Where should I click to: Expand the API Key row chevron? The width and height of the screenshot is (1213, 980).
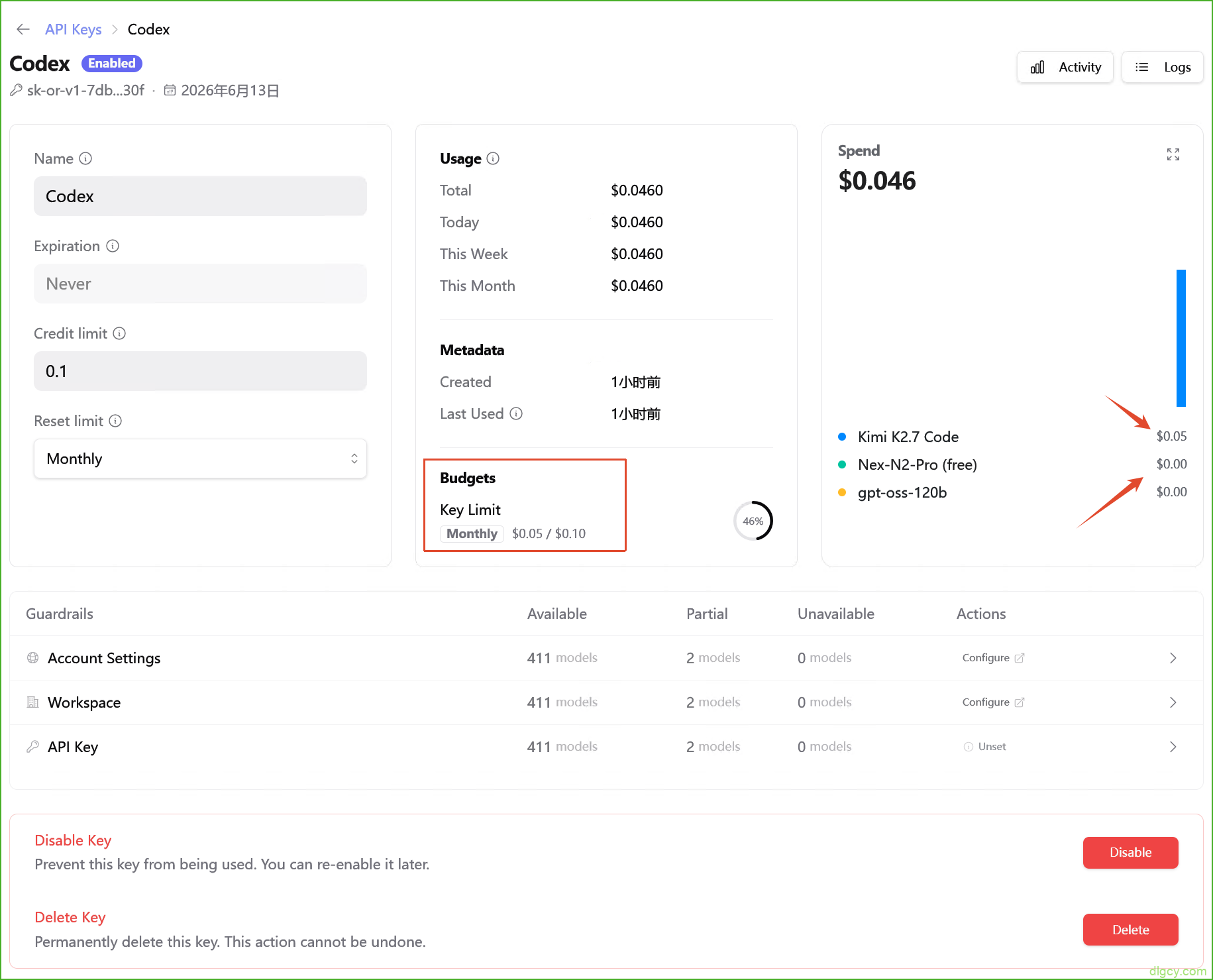pyautogui.click(x=1173, y=746)
